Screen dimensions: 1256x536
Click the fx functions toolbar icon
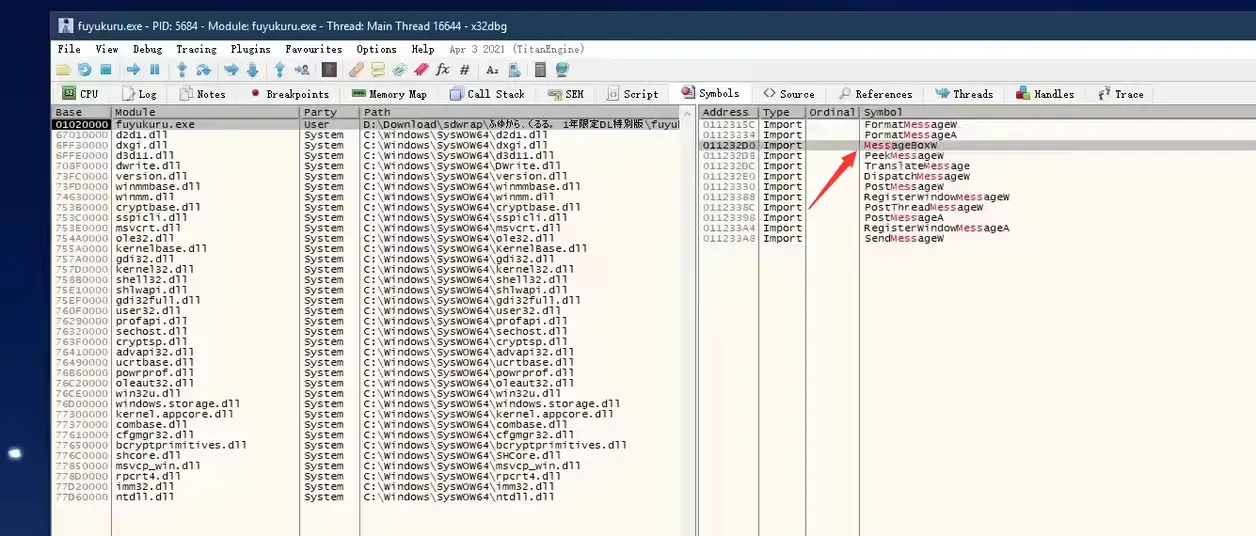tap(443, 70)
